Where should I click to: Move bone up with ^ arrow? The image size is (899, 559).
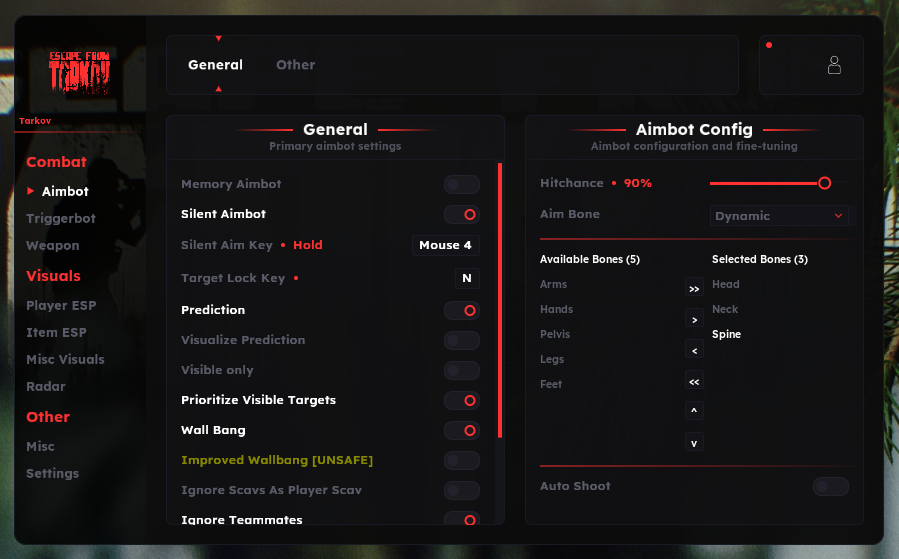click(x=694, y=411)
